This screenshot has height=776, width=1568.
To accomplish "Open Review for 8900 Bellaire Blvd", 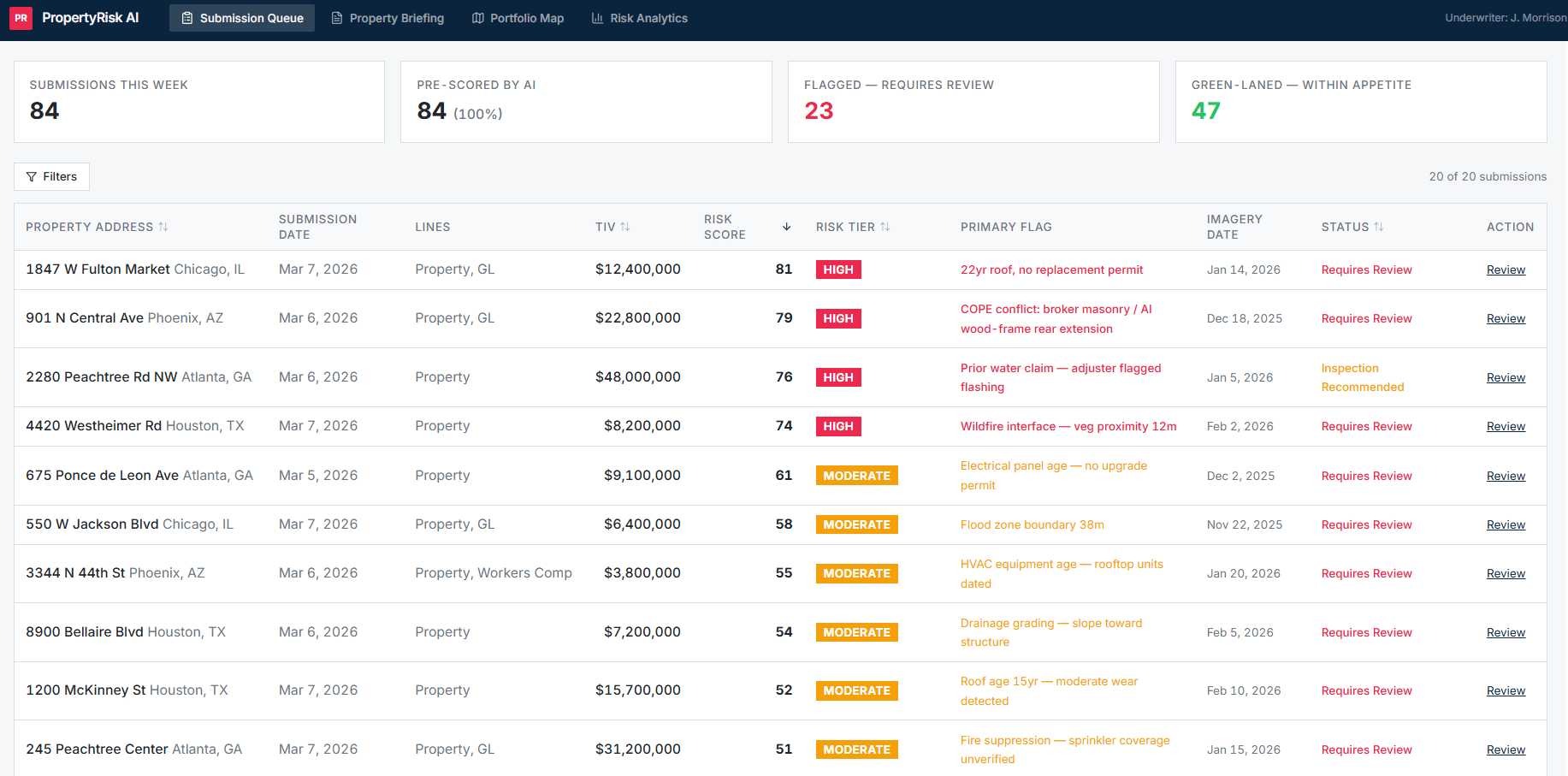I will tap(1506, 632).
